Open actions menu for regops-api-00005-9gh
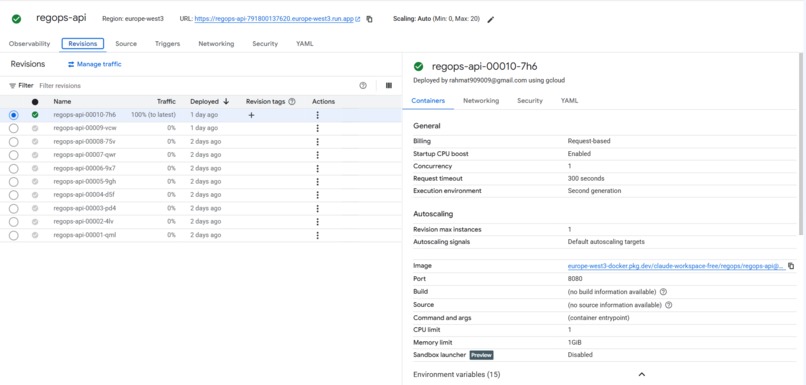Viewport: 806px width, 385px height. point(317,181)
